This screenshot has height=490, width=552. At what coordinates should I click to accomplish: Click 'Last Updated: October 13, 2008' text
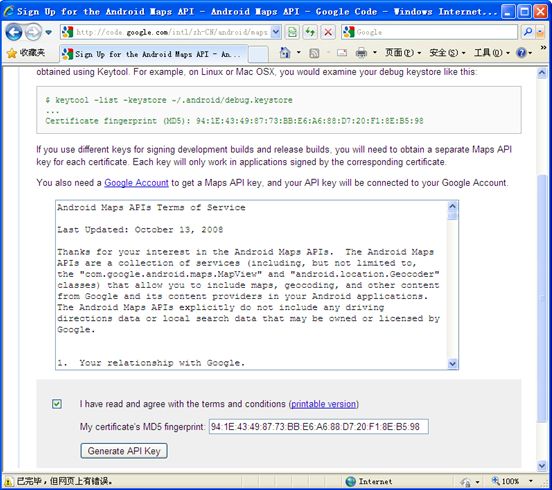(x=140, y=230)
